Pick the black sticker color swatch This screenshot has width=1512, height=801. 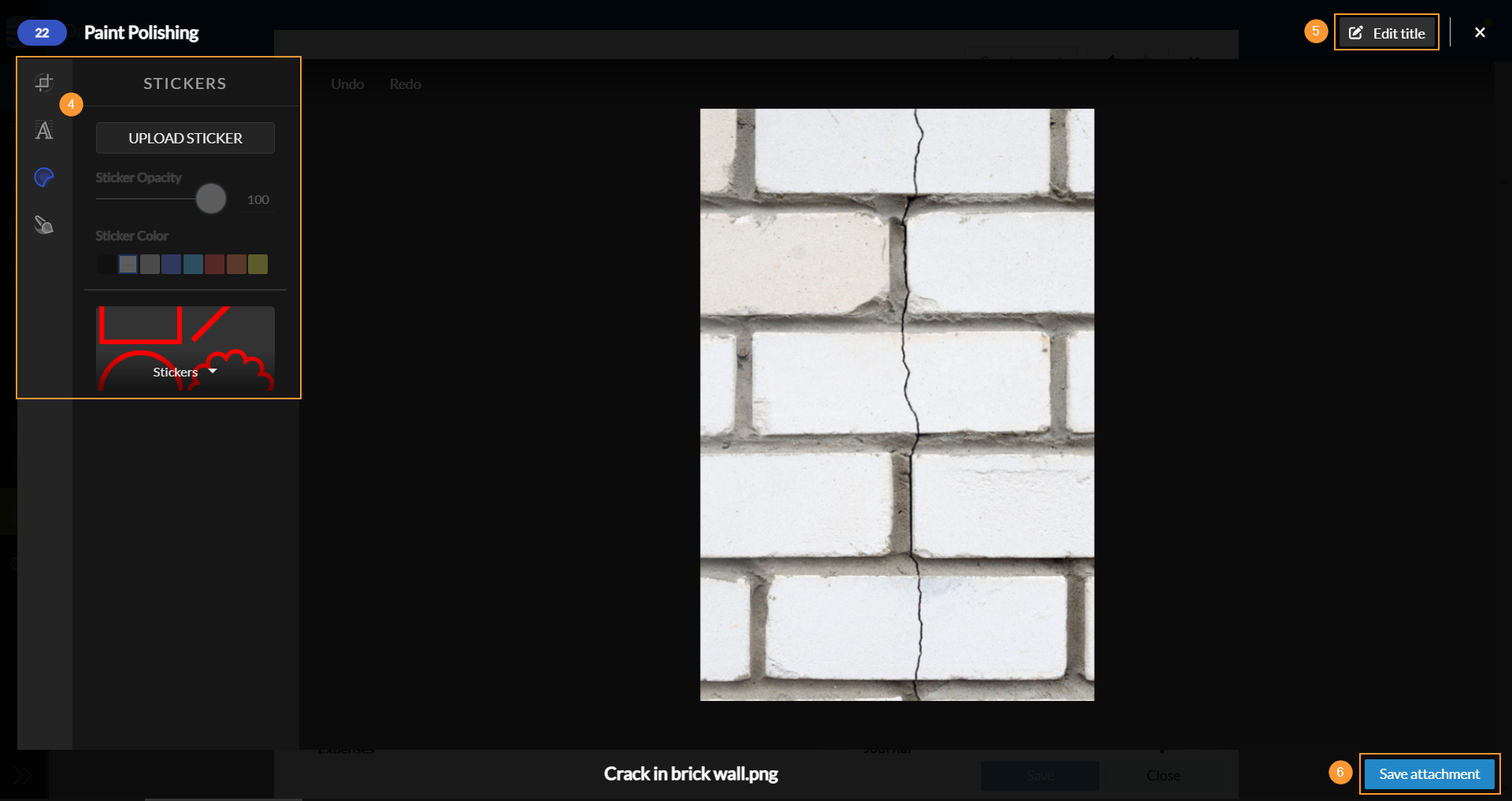click(x=106, y=265)
